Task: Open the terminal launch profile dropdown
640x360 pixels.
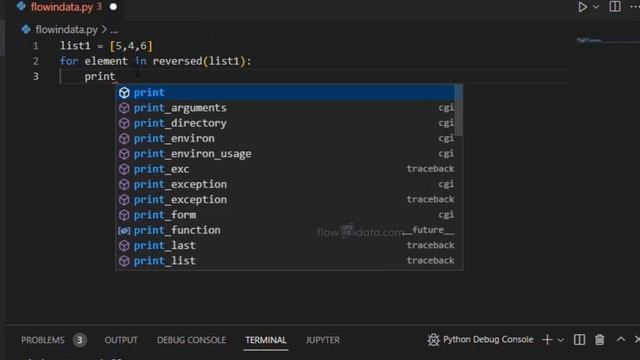Action: pos(561,340)
